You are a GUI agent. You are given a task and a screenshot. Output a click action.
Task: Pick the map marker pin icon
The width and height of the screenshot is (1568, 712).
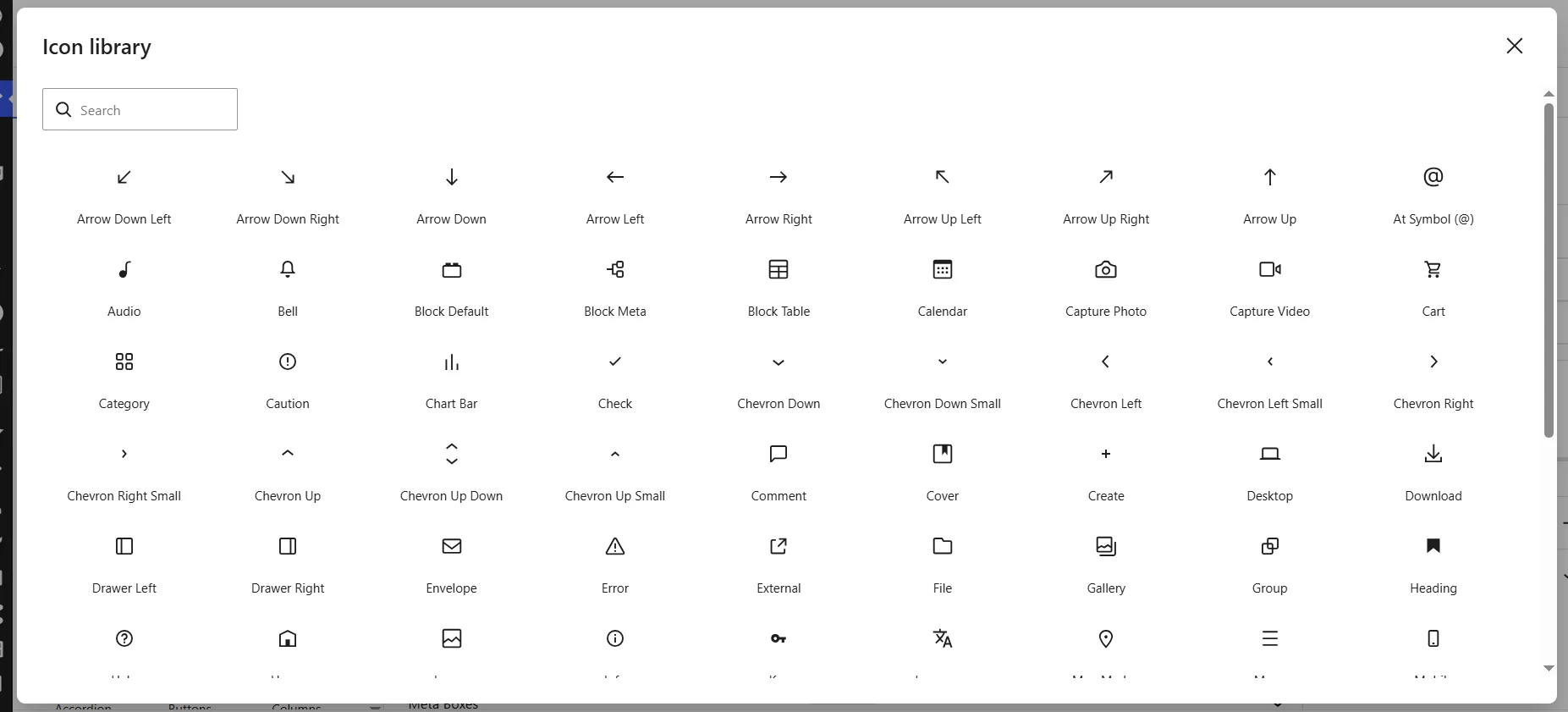coord(1106,638)
